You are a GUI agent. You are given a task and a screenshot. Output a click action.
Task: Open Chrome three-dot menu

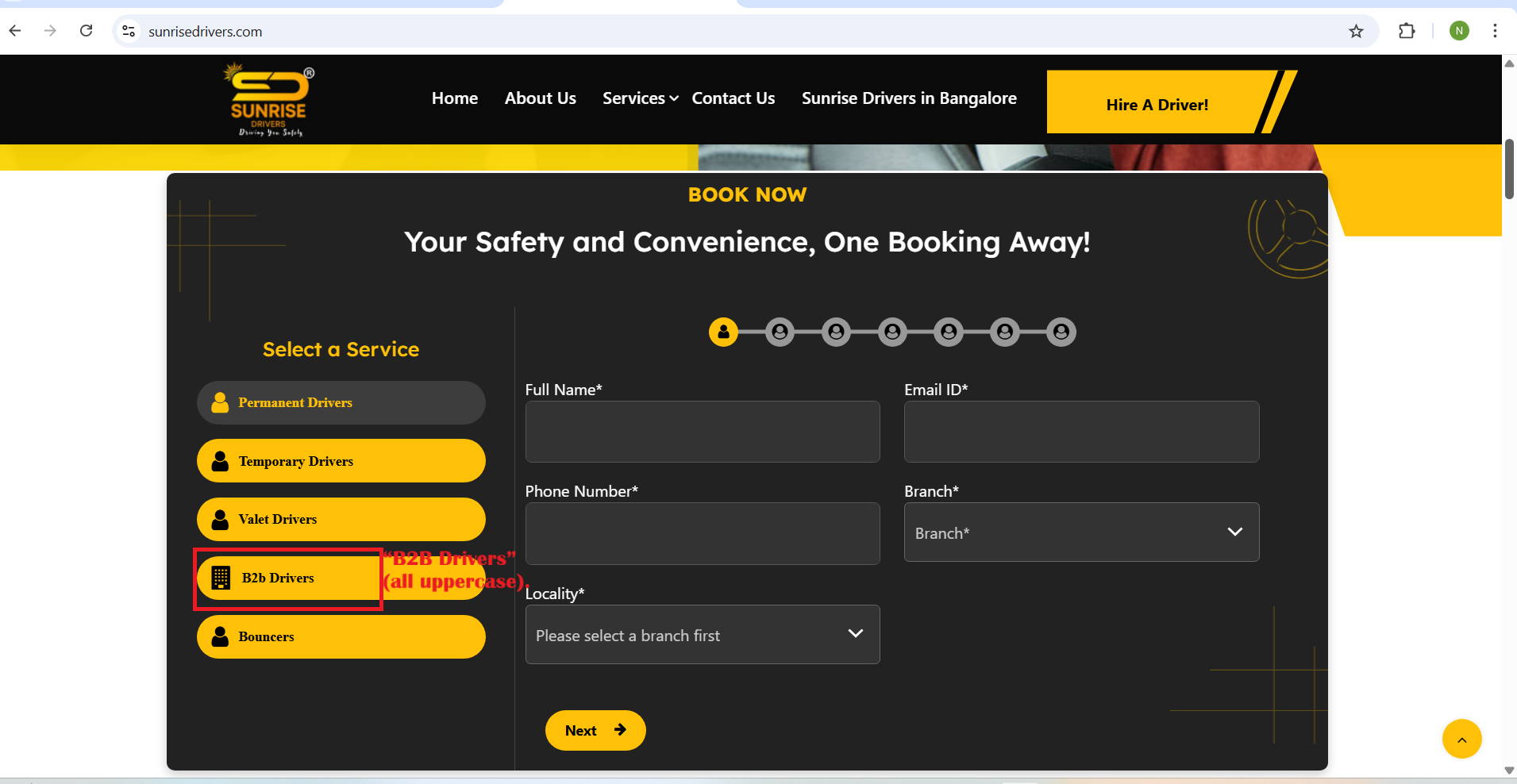pos(1495,31)
